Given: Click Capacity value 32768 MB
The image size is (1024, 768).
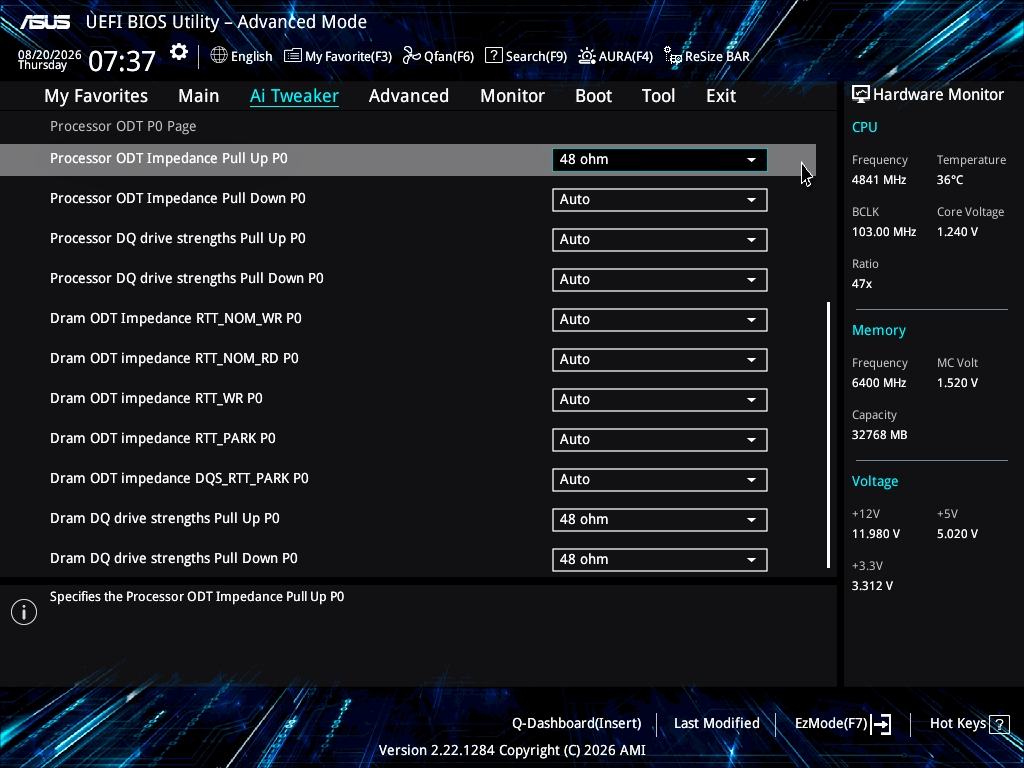Looking at the screenshot, I should [x=880, y=435].
